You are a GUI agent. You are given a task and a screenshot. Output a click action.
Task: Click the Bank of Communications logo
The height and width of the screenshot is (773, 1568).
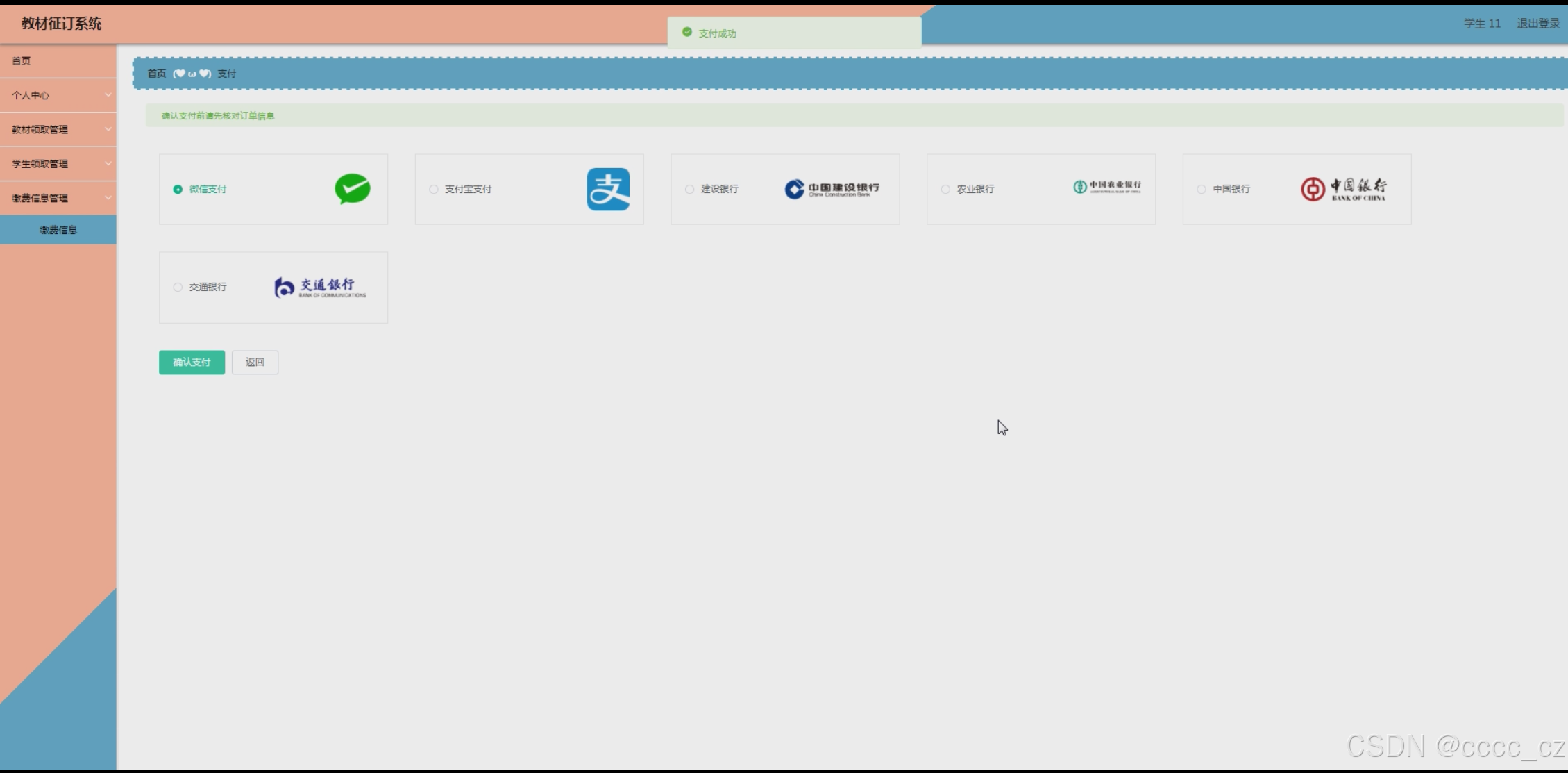320,288
